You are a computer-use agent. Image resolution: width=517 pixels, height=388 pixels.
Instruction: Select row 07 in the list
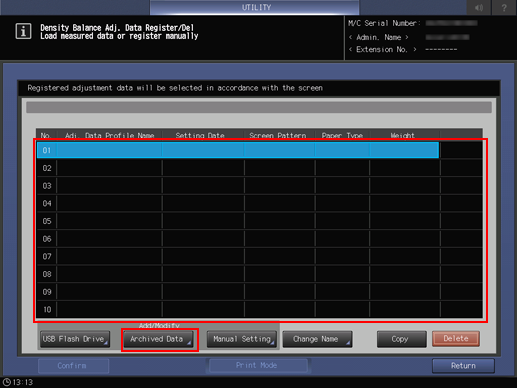point(238,256)
